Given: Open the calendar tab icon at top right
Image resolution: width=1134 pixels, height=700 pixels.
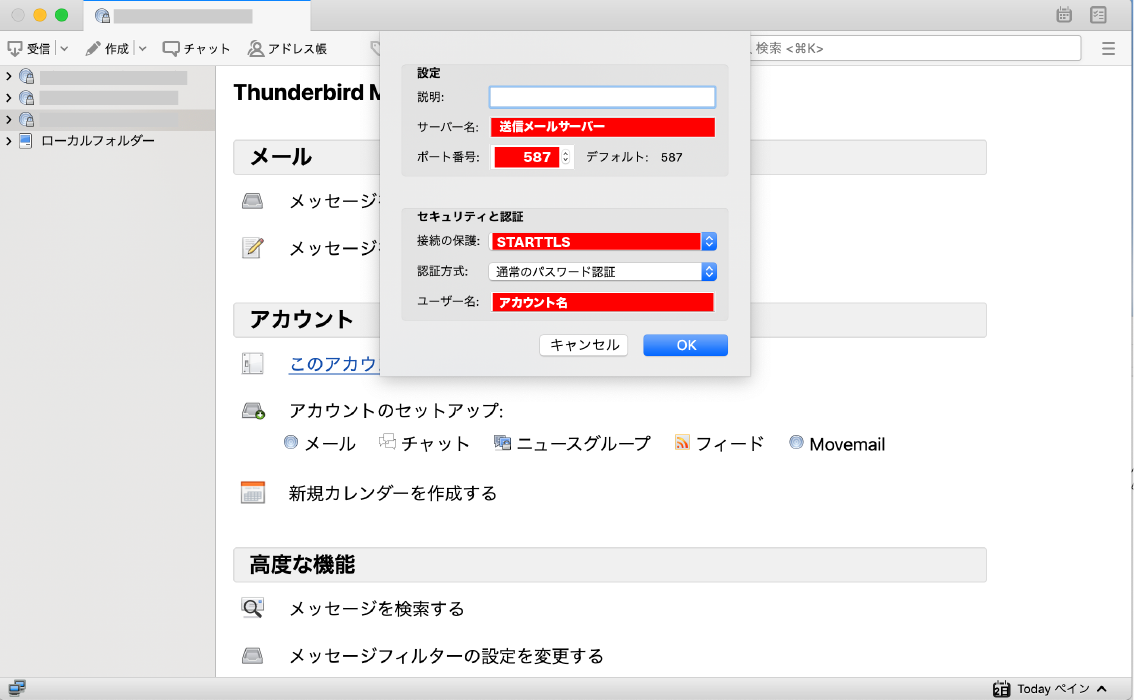Looking at the screenshot, I should pyautogui.click(x=1064, y=15).
